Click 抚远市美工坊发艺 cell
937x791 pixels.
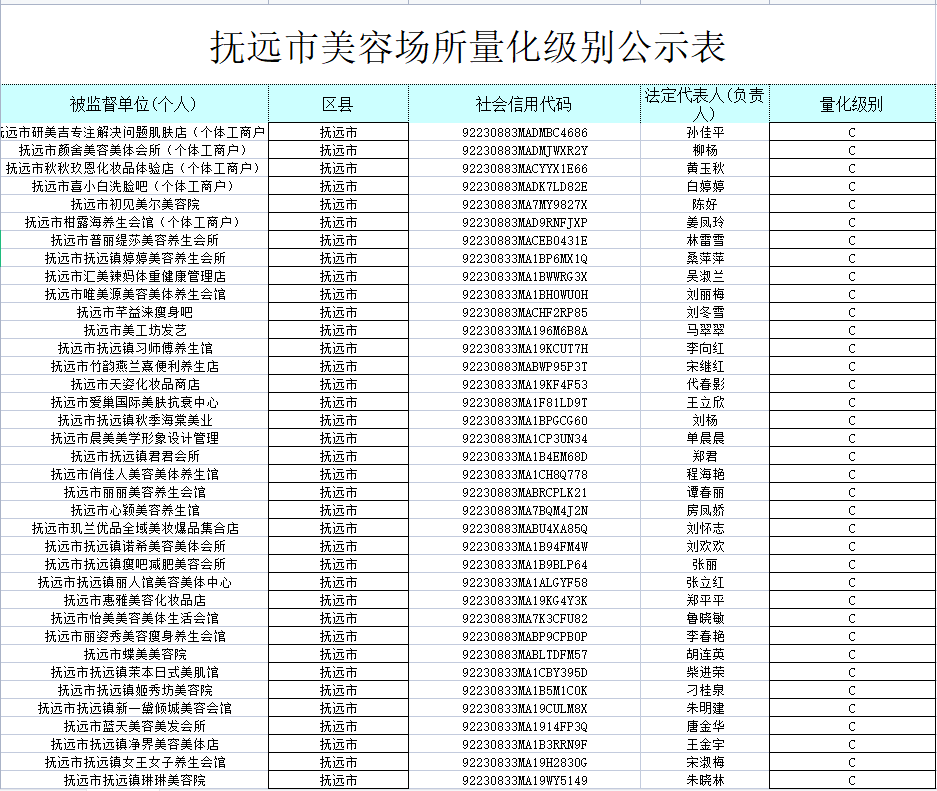pyautogui.click(x=135, y=330)
